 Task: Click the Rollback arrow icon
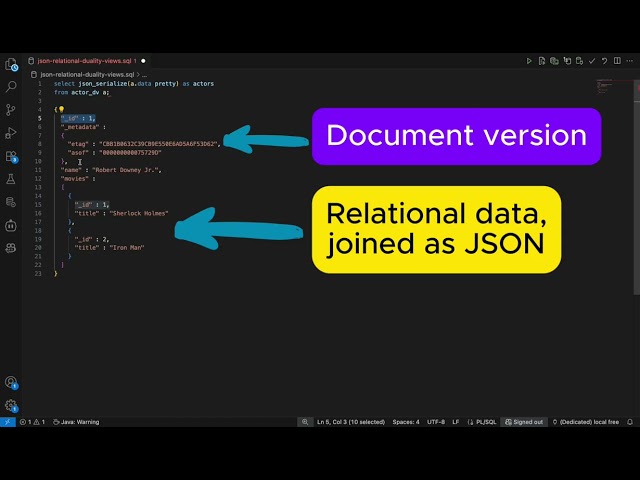coord(604,61)
